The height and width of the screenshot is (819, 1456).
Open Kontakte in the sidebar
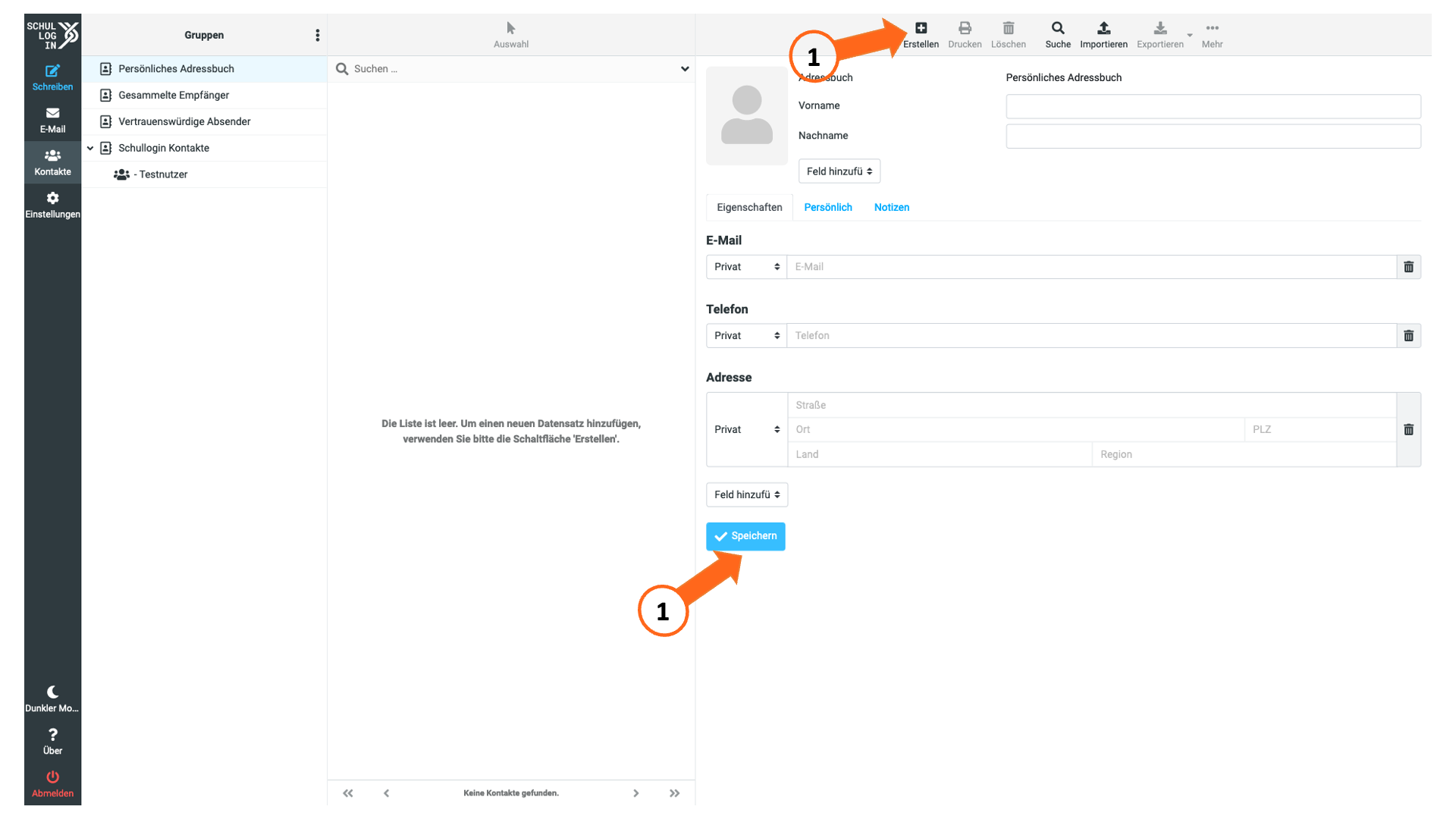pos(52,162)
